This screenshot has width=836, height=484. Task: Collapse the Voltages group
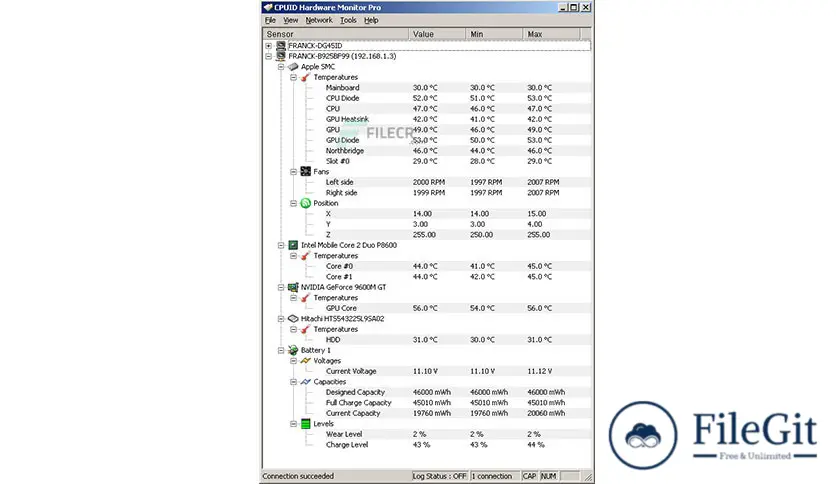coord(293,361)
